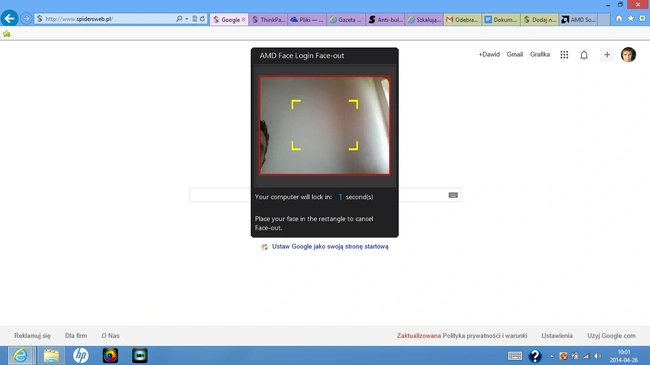This screenshot has width=650, height=365.
Task: Open the Google notifications bell
Action: 584,55
